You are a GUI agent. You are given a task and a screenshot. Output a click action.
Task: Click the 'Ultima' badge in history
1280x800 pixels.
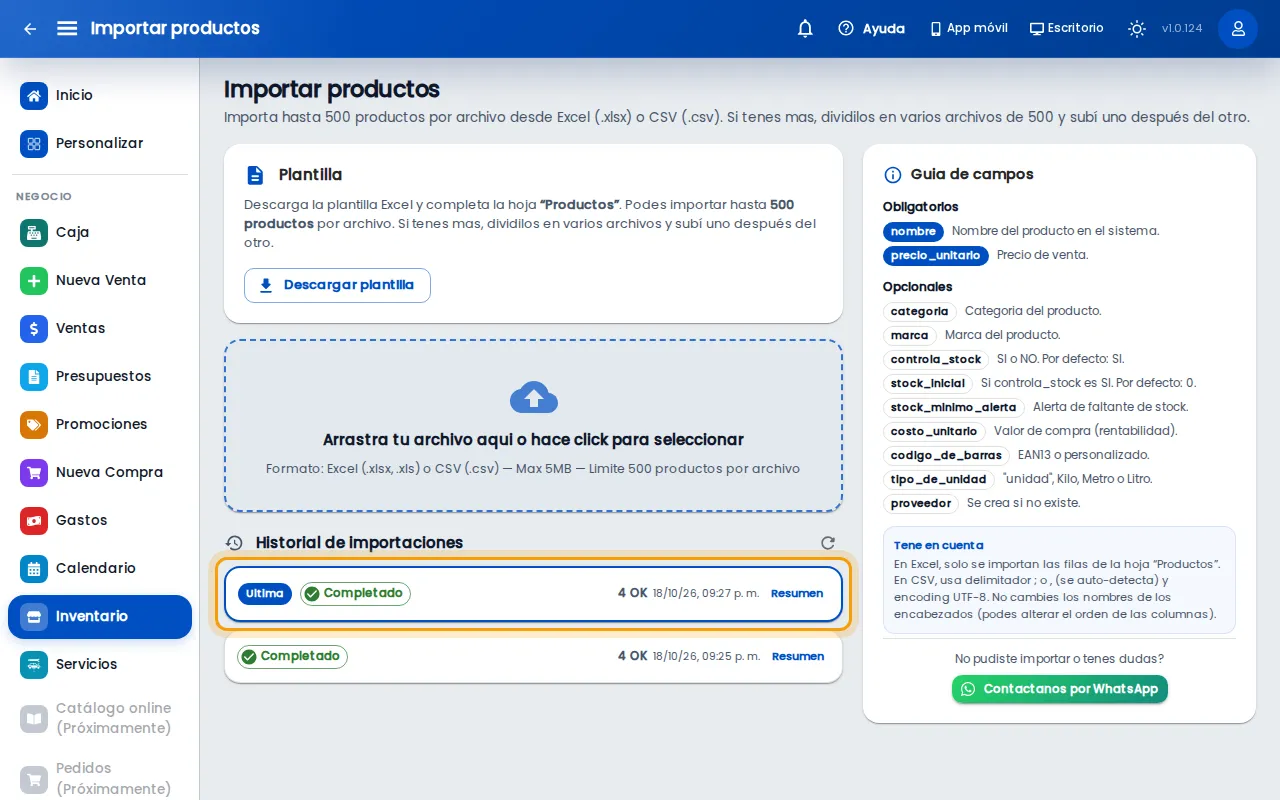[265, 594]
